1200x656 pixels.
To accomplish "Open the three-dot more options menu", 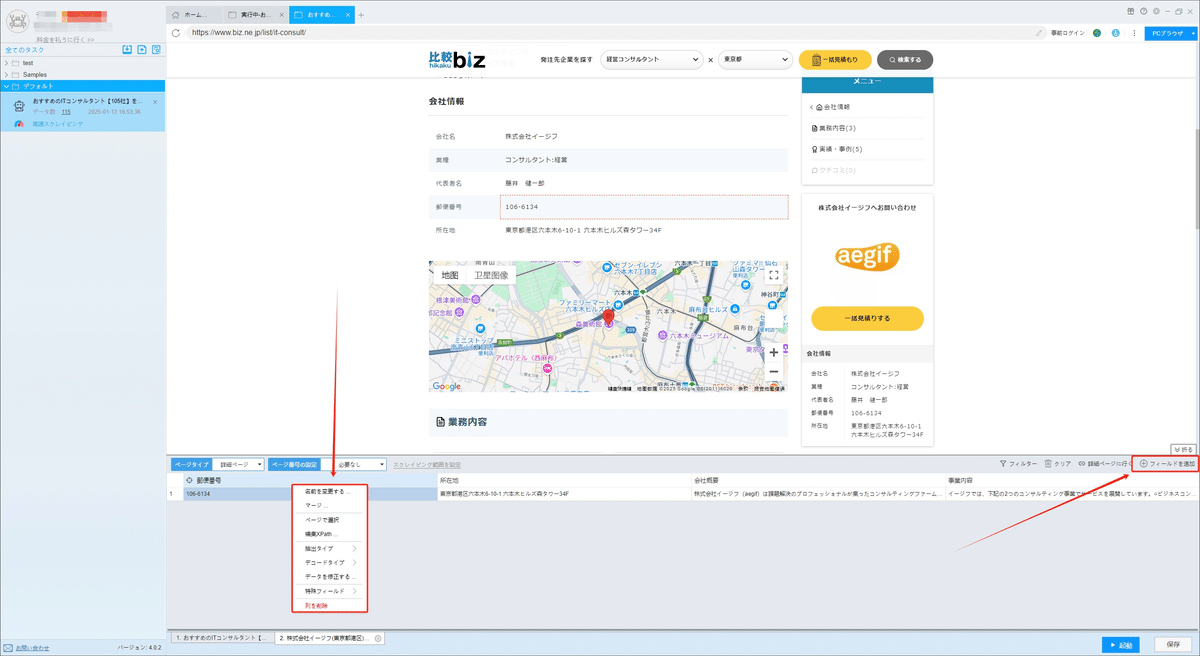I will click(1133, 33).
